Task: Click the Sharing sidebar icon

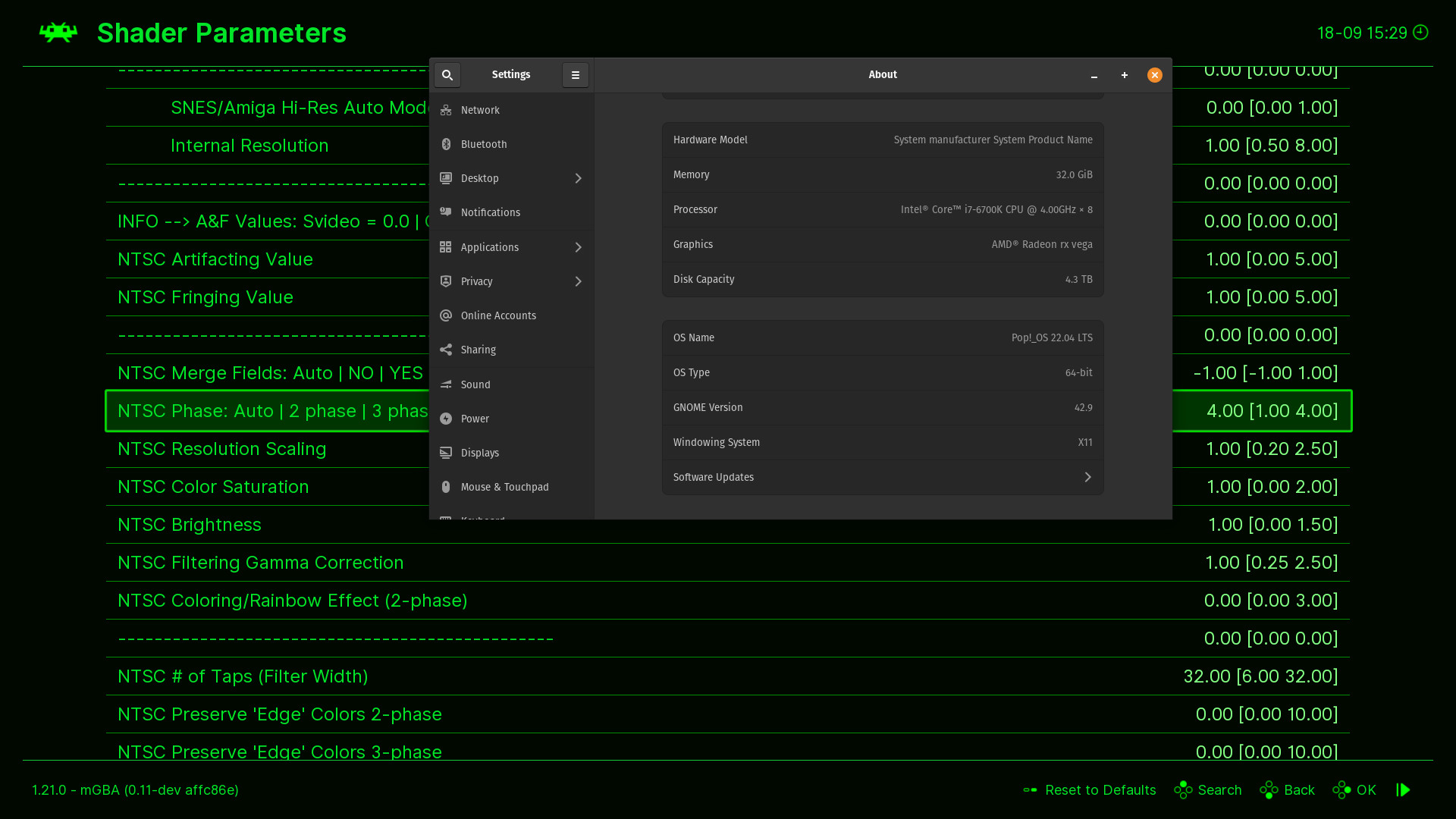Action: (446, 350)
